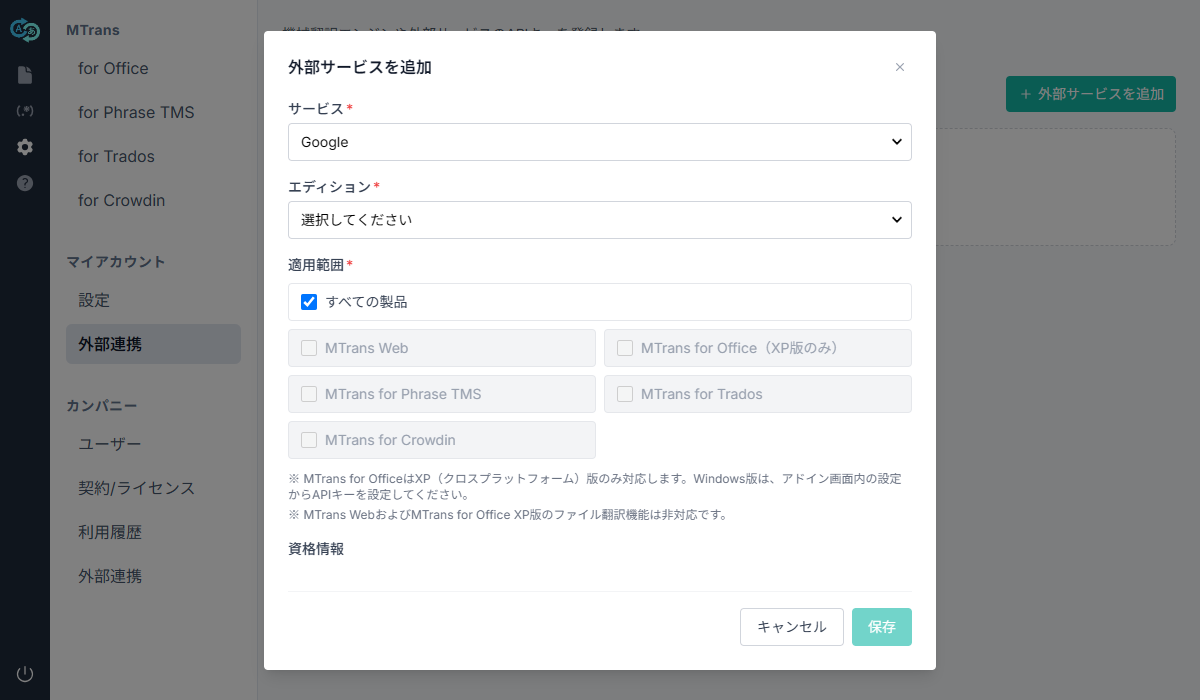
Task: Open the document file icon in sidebar
Action: pyautogui.click(x=25, y=75)
